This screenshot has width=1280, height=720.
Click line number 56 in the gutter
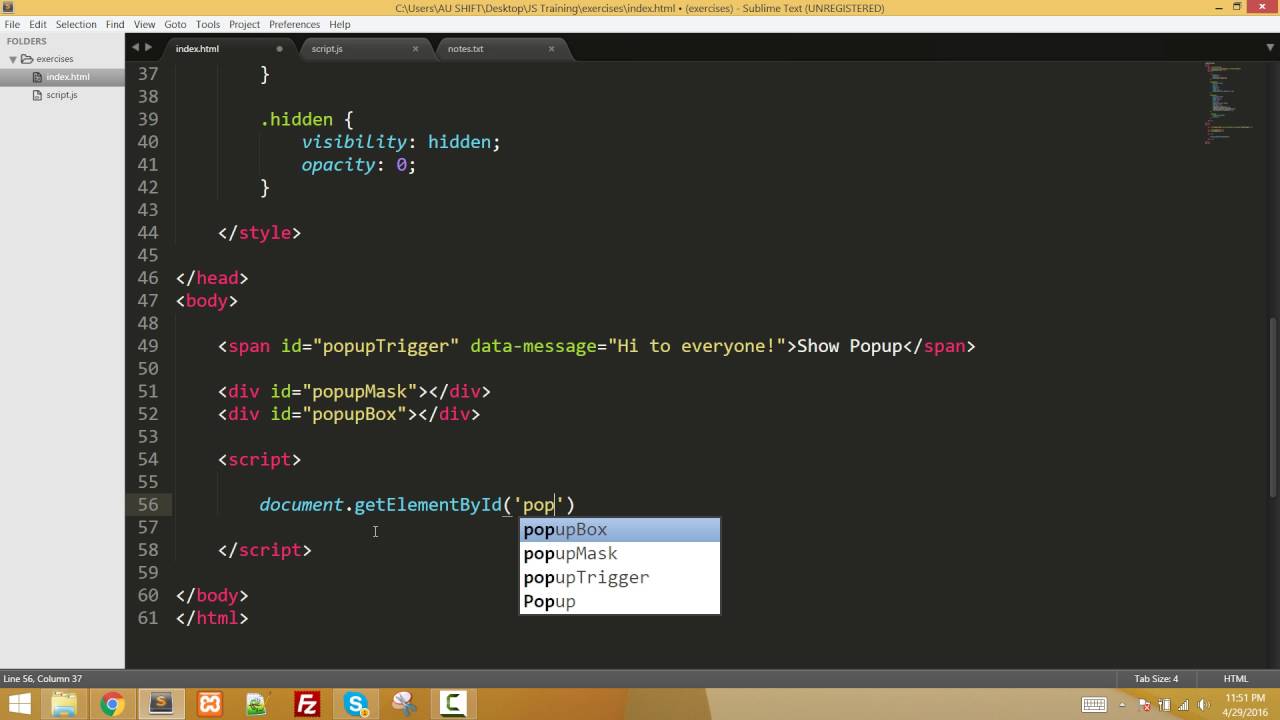[147, 505]
